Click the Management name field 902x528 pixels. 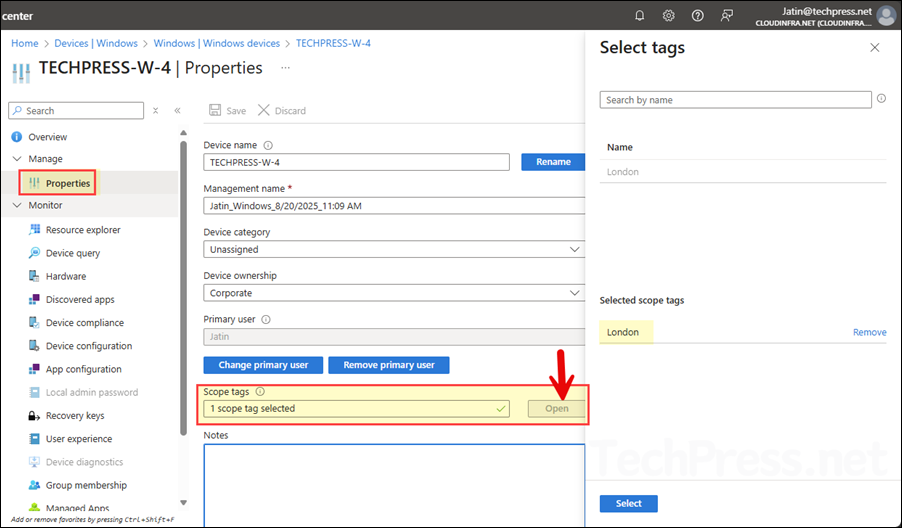pyautogui.click(x=394, y=206)
